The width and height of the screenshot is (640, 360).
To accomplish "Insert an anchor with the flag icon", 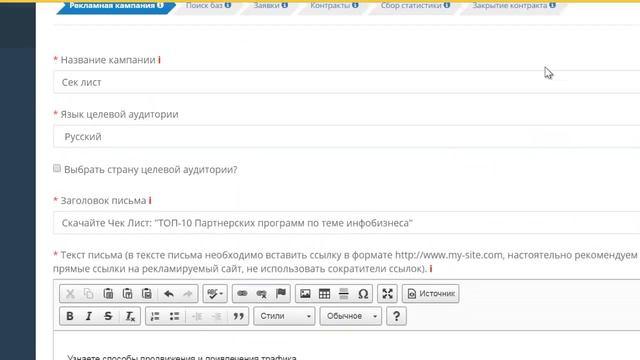I will click(281, 293).
